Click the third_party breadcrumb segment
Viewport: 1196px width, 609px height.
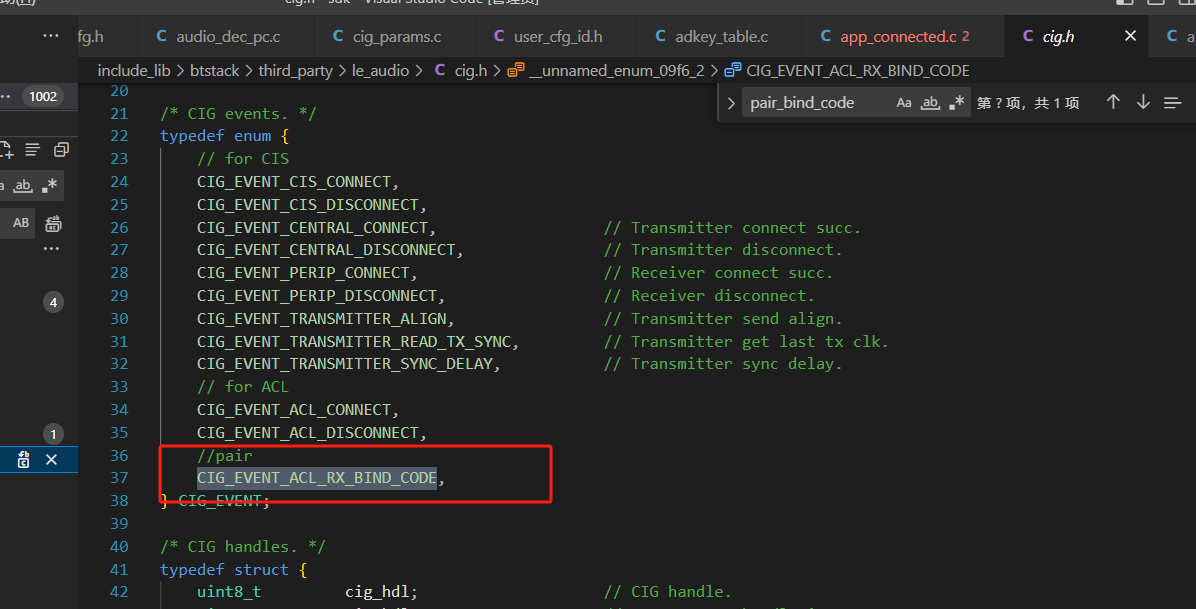(x=295, y=71)
